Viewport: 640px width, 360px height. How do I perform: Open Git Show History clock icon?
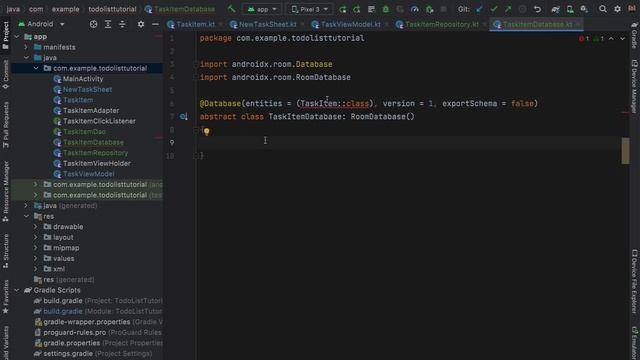[x=522, y=9]
